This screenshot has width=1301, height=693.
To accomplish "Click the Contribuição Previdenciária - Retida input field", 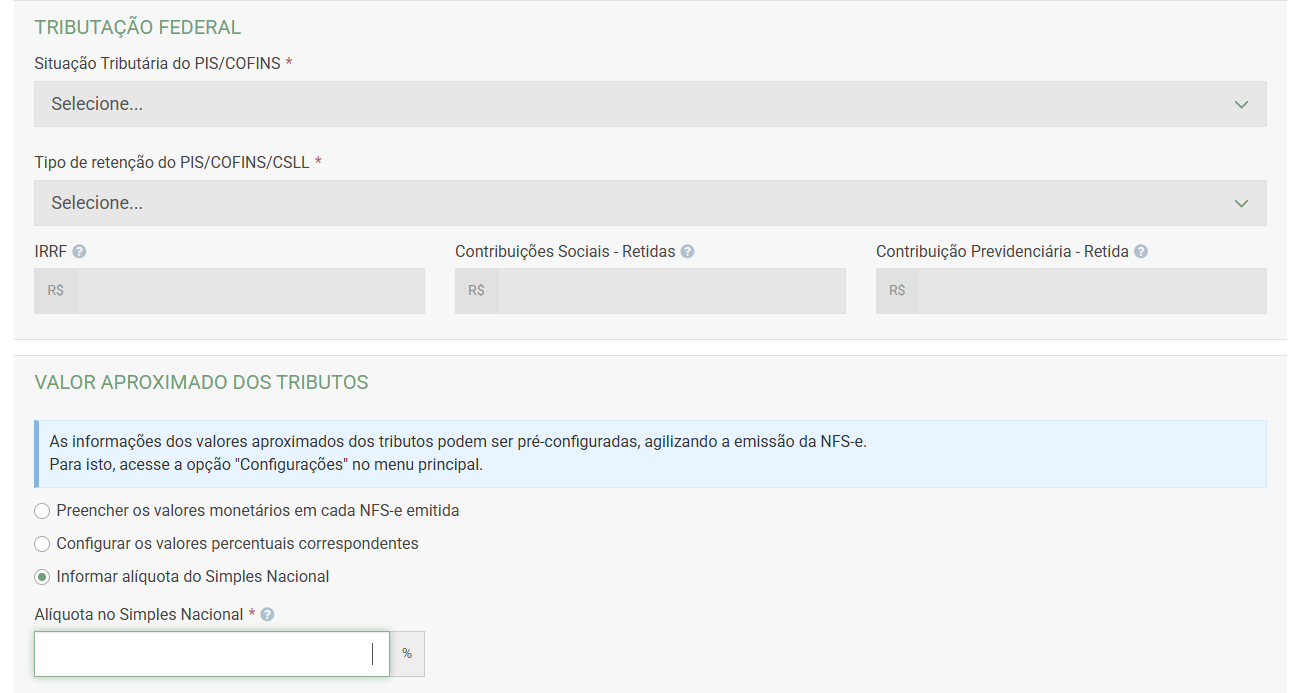I will pos(1092,291).
